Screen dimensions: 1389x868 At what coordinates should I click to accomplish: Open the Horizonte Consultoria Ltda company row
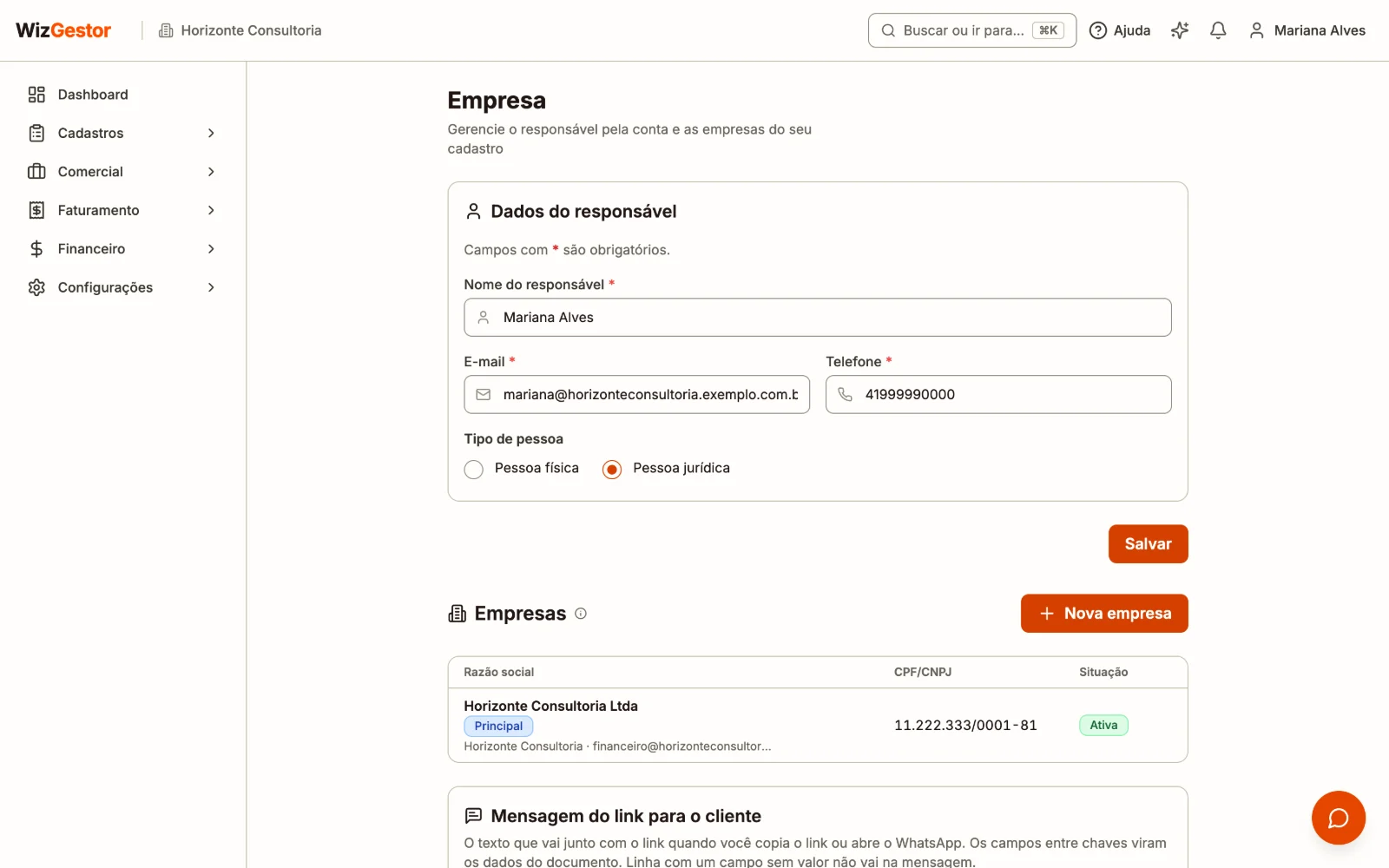pos(818,726)
